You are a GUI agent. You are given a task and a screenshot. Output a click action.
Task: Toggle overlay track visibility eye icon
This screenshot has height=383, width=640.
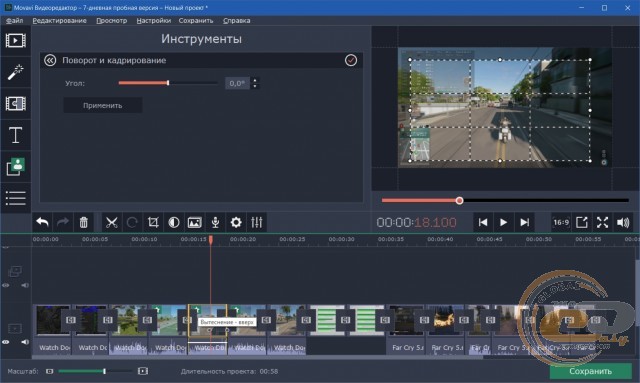(6, 285)
